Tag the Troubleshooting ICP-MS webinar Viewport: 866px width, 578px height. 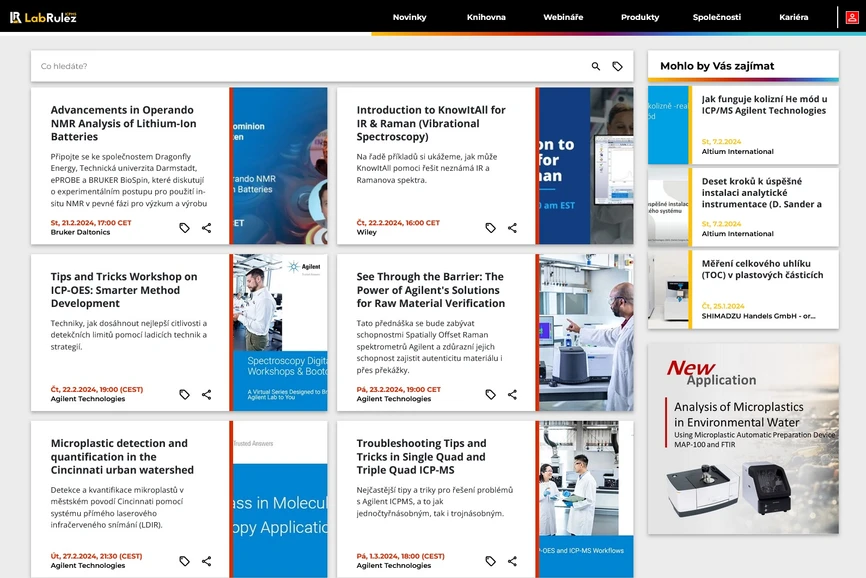click(x=490, y=561)
